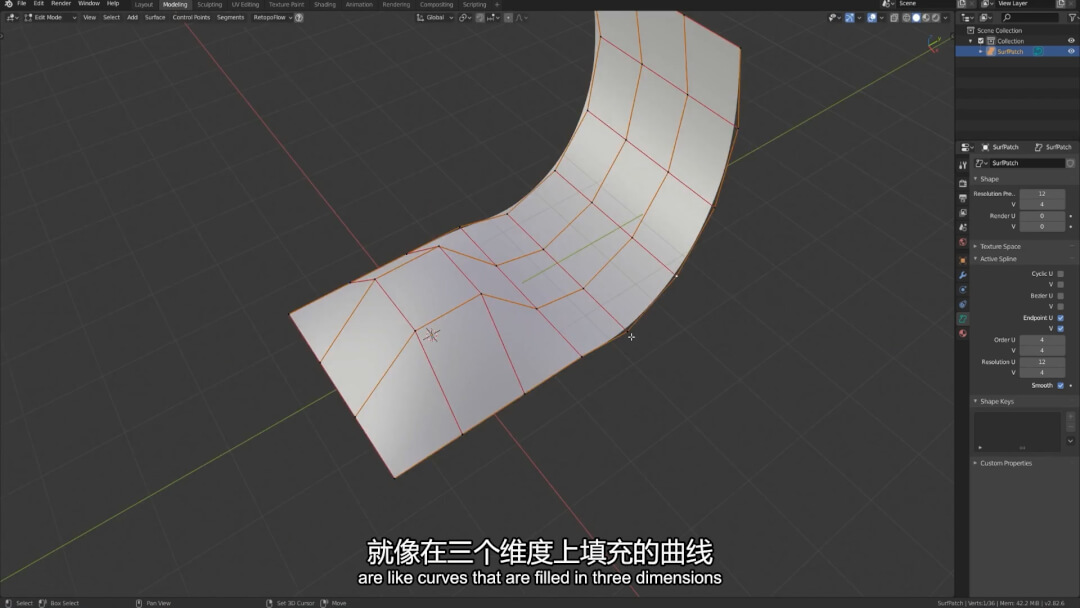
Task: Click the SurfPatch data name field
Action: (1027, 163)
